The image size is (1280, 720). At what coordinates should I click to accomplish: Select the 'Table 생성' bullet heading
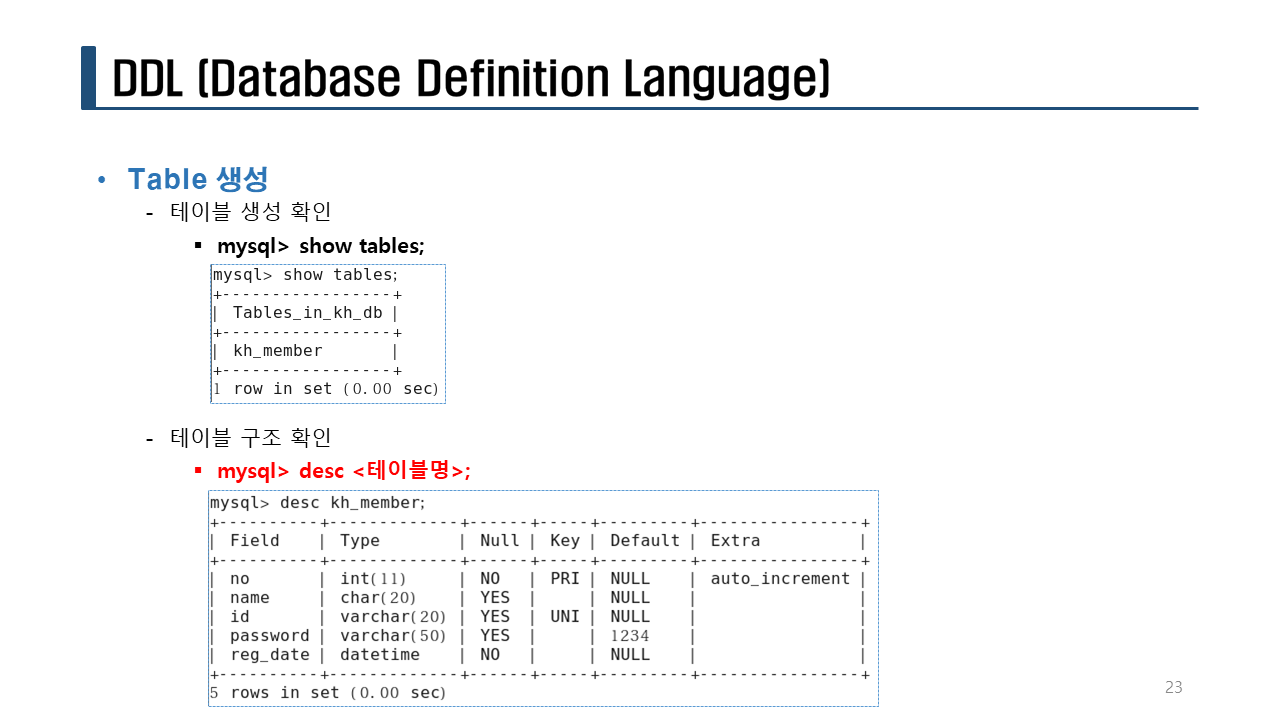[198, 180]
